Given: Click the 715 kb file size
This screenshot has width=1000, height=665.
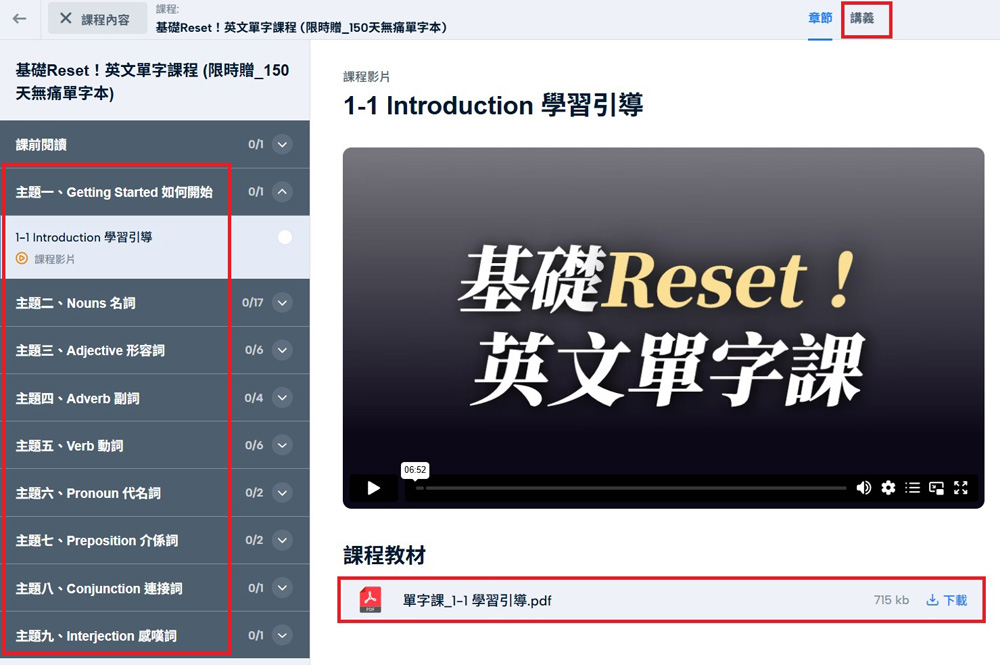Looking at the screenshot, I should click(892, 600).
